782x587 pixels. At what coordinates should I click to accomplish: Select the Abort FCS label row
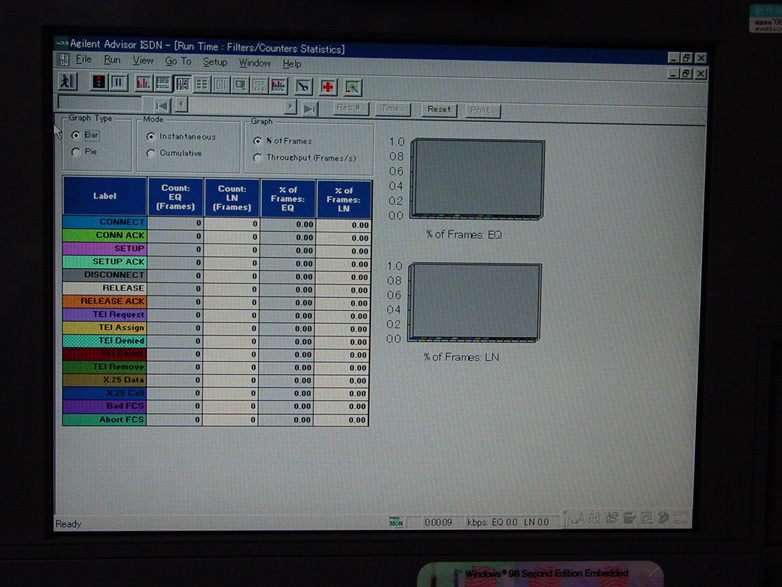pos(104,419)
